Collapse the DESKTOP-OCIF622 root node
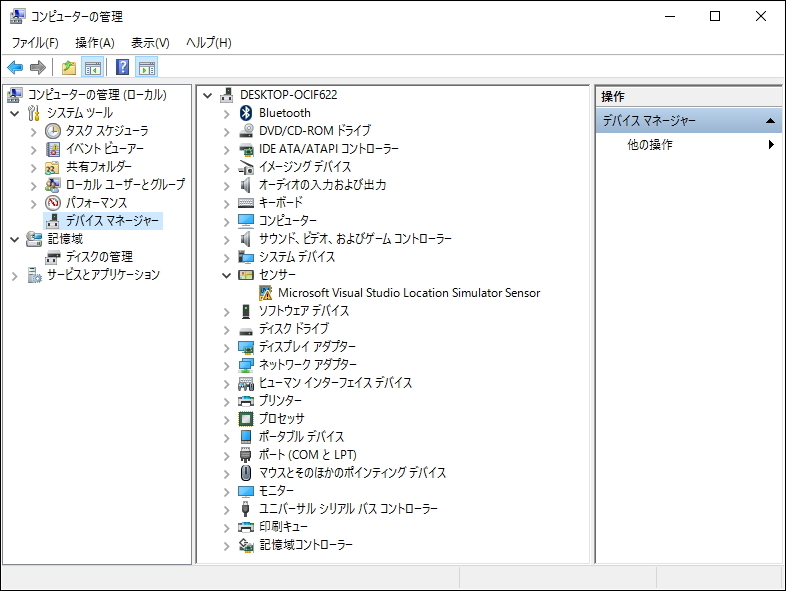The image size is (786, 591). pos(208,95)
